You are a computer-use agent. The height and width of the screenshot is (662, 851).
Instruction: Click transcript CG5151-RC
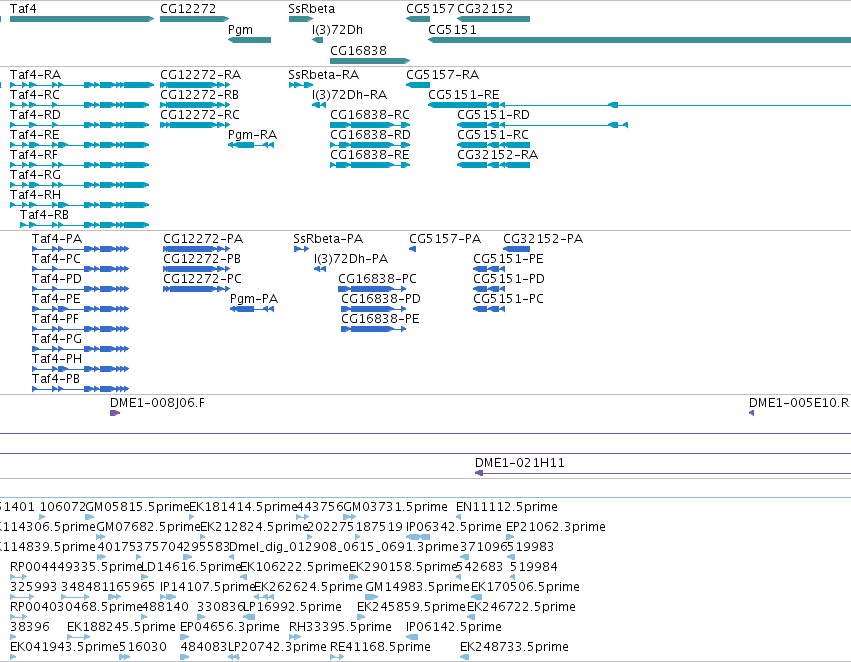[x=493, y=145]
